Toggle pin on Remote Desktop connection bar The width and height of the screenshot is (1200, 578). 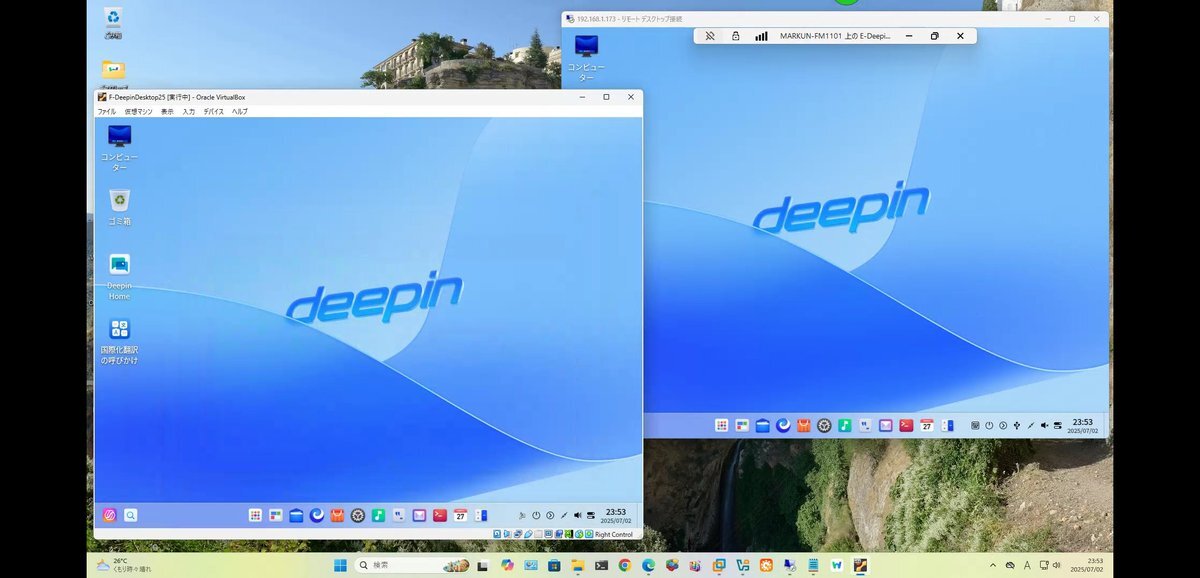(709, 36)
